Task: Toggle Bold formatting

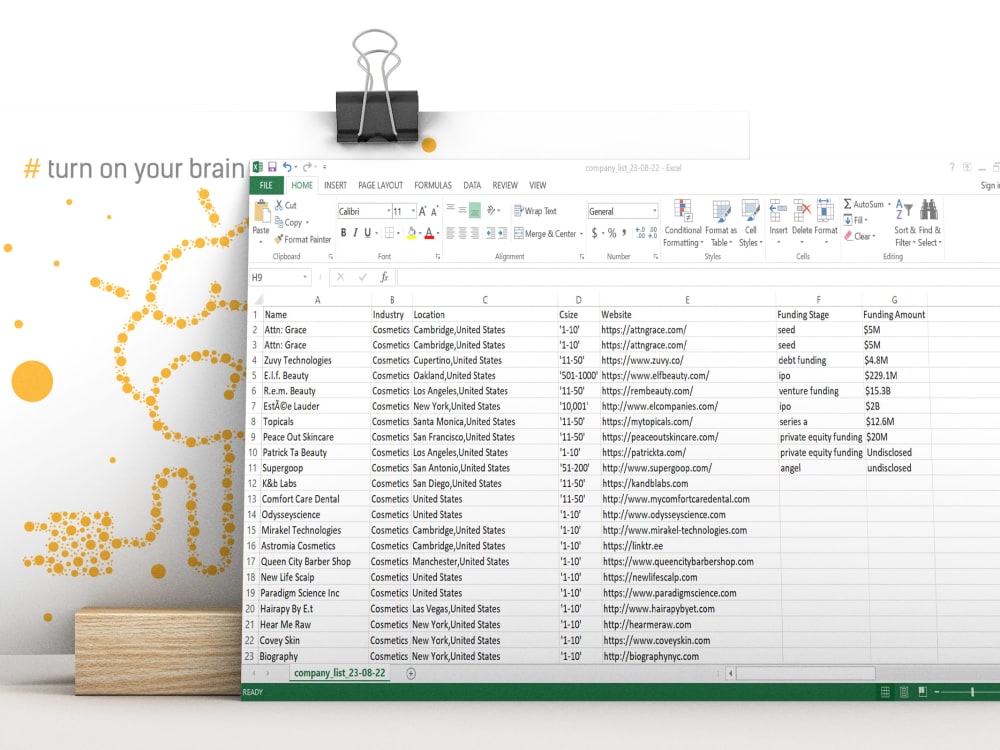Action: pos(343,233)
